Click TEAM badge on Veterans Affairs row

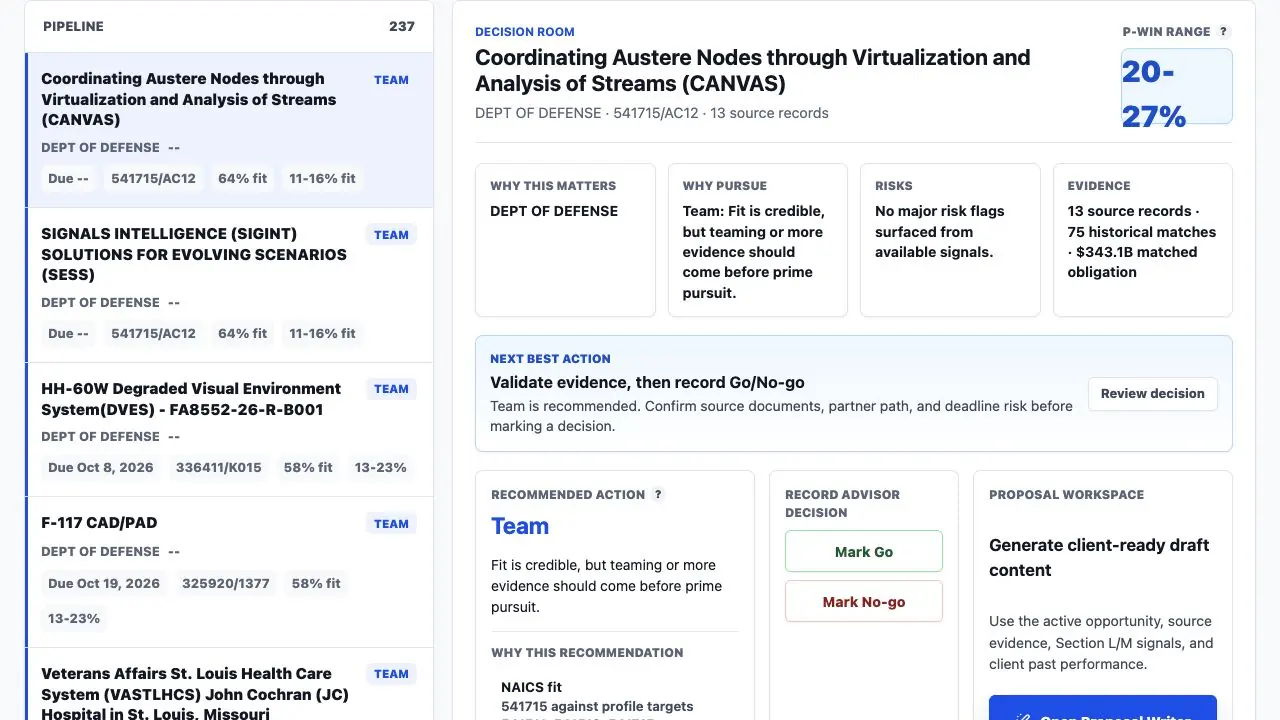pyautogui.click(x=391, y=674)
